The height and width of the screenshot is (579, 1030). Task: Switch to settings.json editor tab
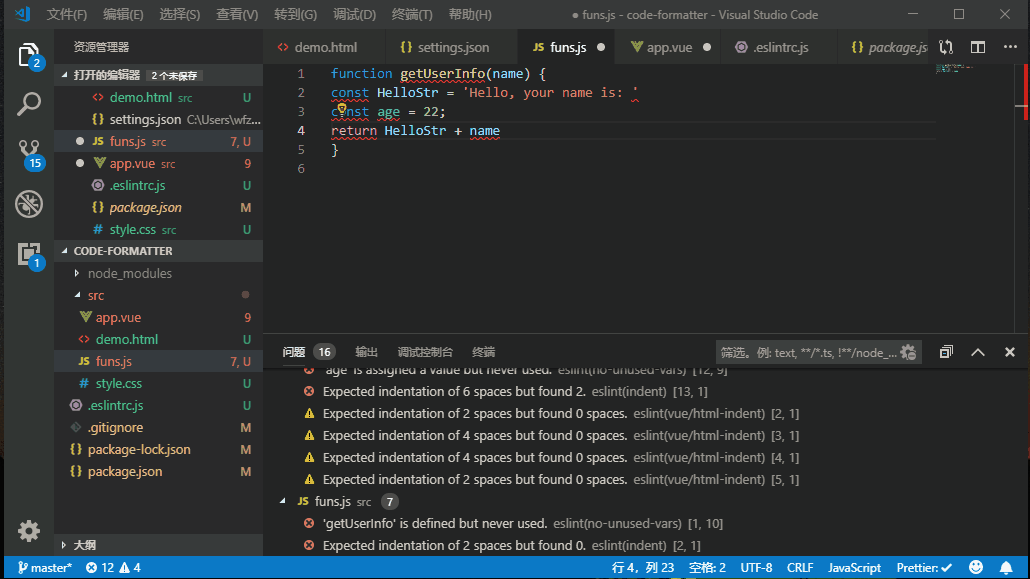[452, 47]
